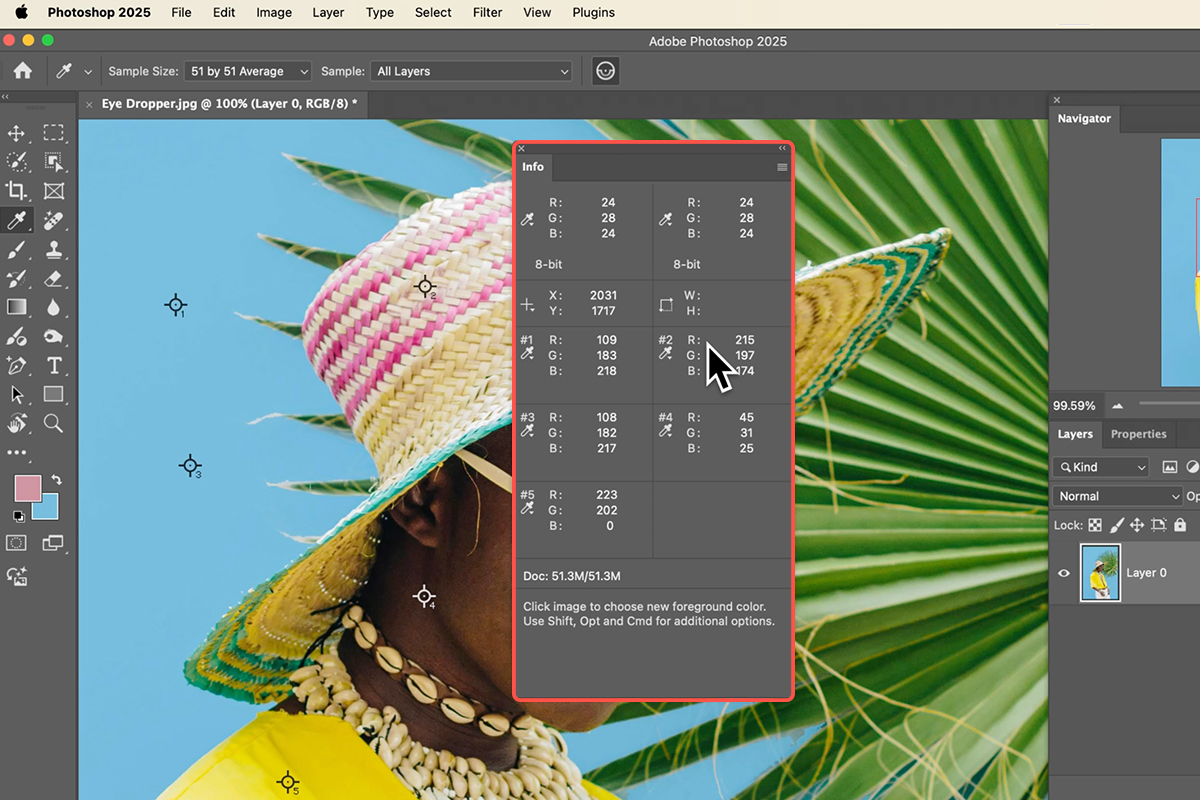Viewport: 1200px width, 800px height.
Task: Toggle lock transparent pixels checkerboard icon
Action: 1095,525
